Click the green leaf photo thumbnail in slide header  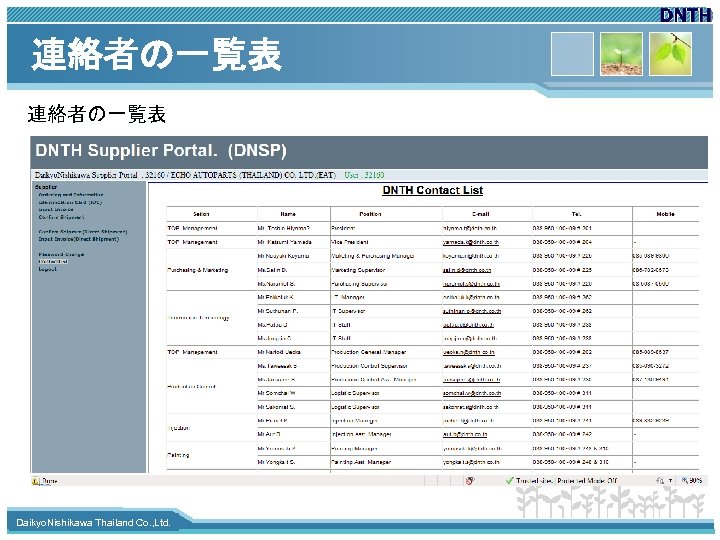[670, 54]
